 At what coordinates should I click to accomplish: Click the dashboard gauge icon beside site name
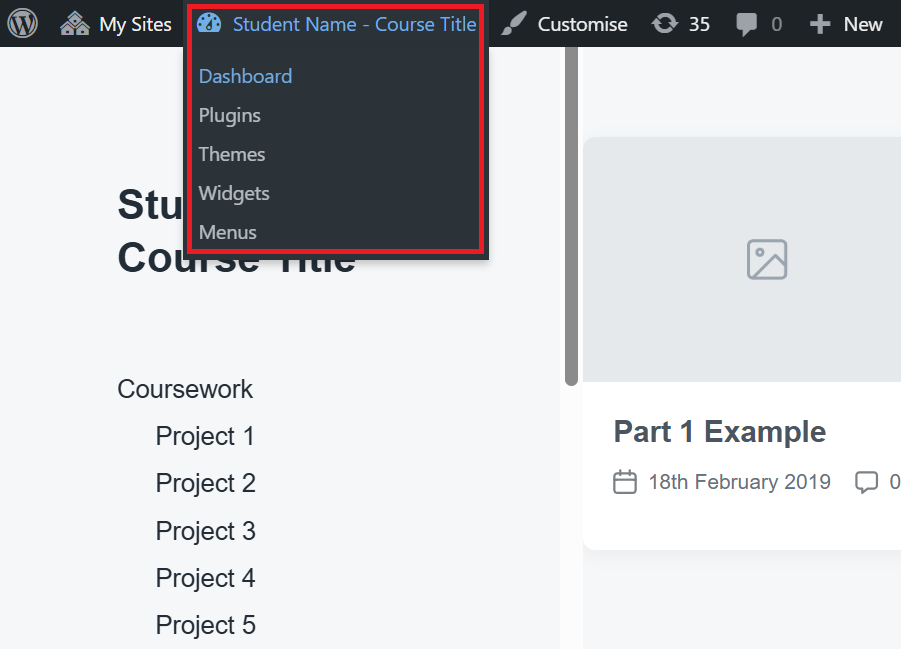point(209,24)
